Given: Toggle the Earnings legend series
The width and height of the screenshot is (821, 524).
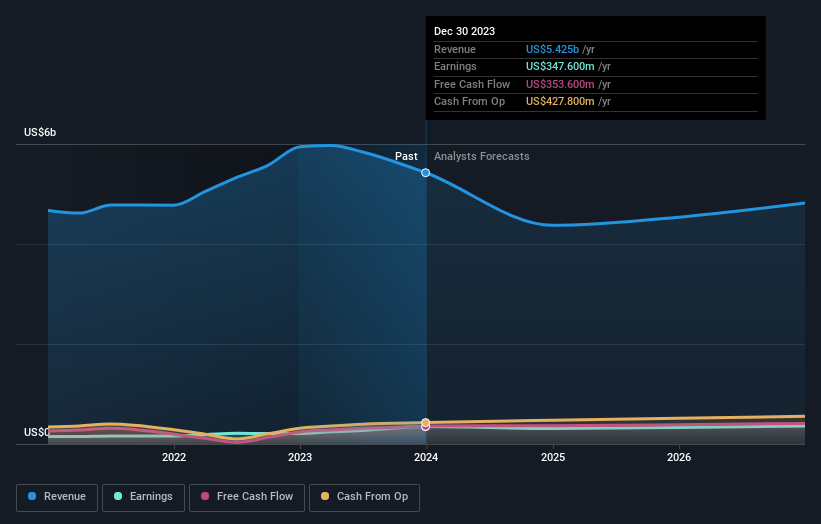Looking at the screenshot, I should (x=143, y=497).
